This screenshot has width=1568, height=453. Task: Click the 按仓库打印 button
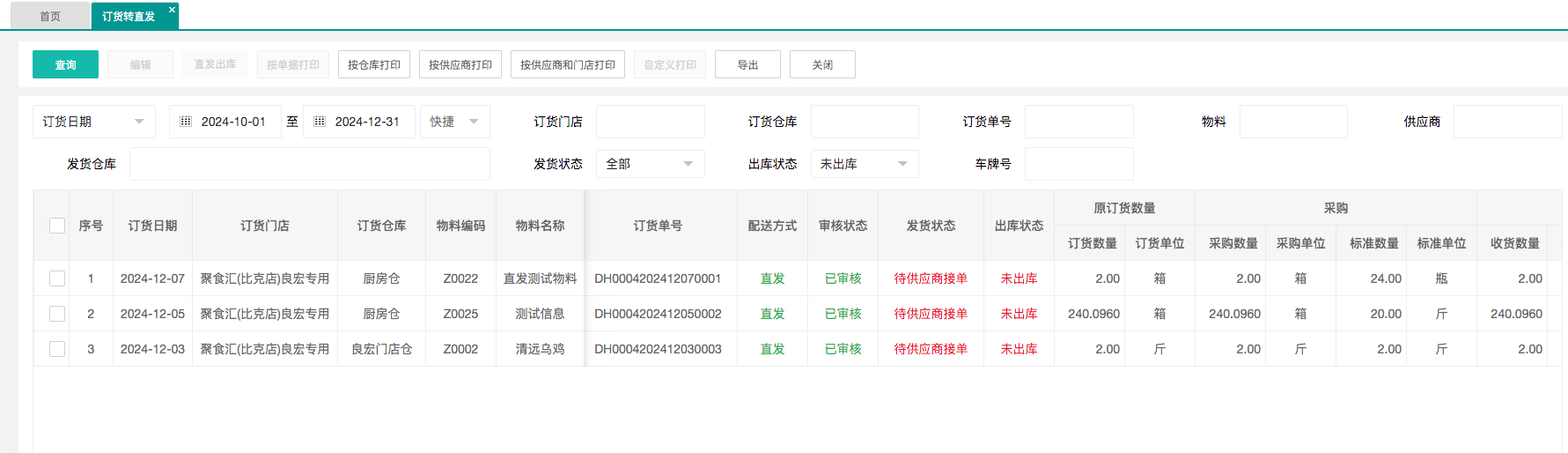coord(374,64)
